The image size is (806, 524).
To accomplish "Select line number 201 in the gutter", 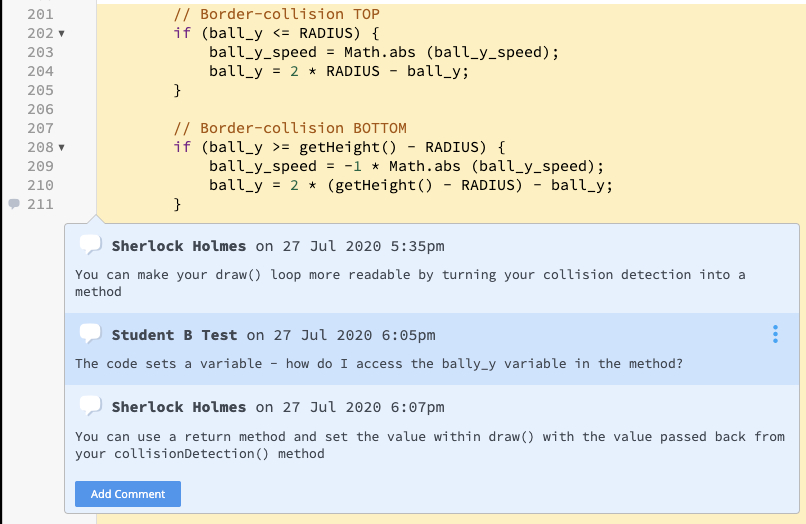I will (x=41, y=14).
